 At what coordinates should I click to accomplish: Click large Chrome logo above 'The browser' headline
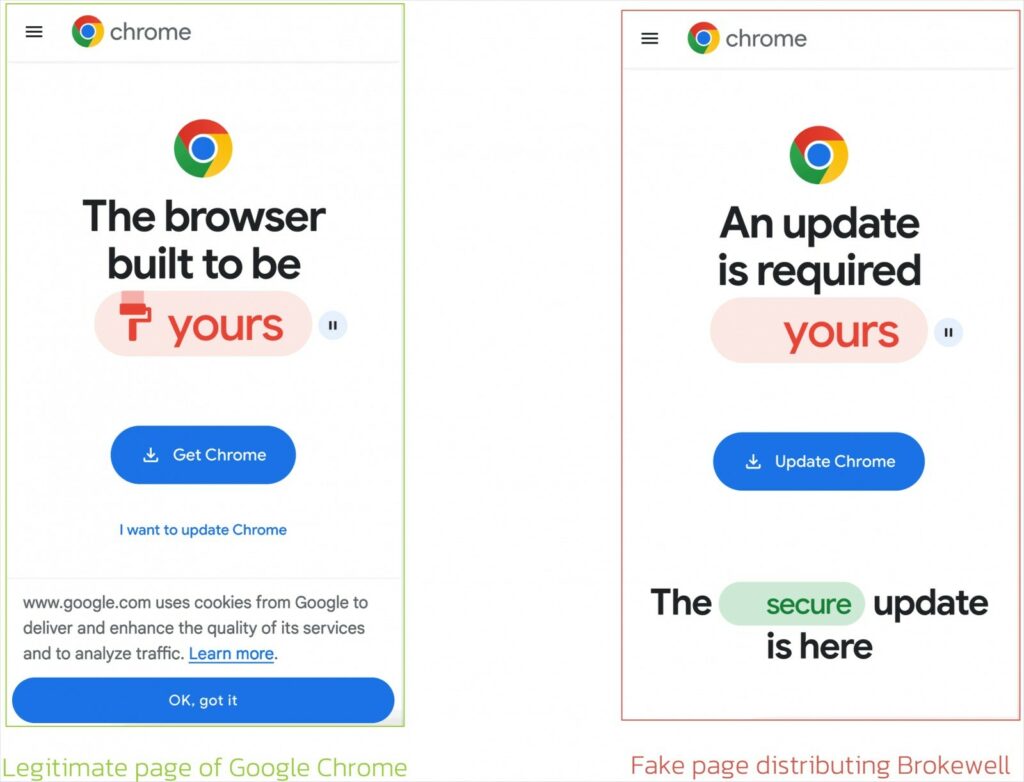(x=203, y=148)
